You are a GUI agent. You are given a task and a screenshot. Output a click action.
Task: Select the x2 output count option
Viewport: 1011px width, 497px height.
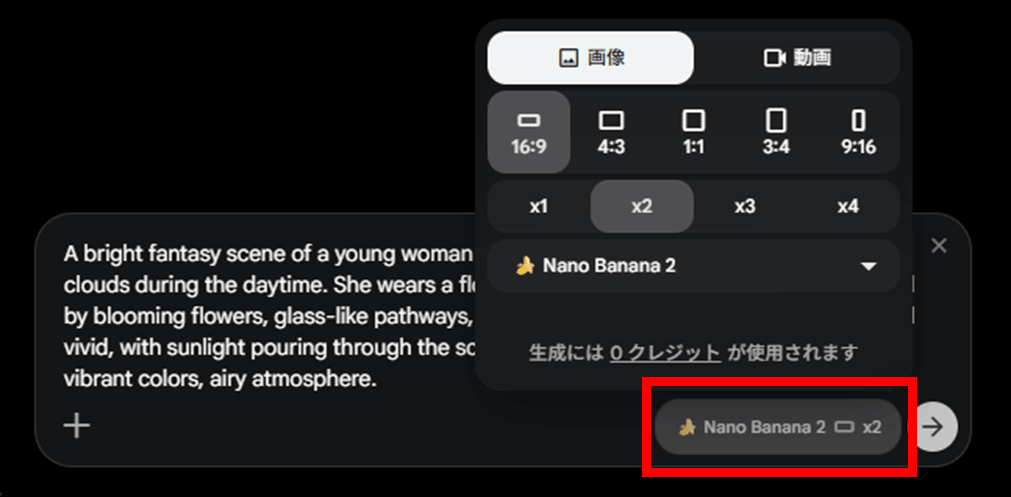click(x=642, y=206)
